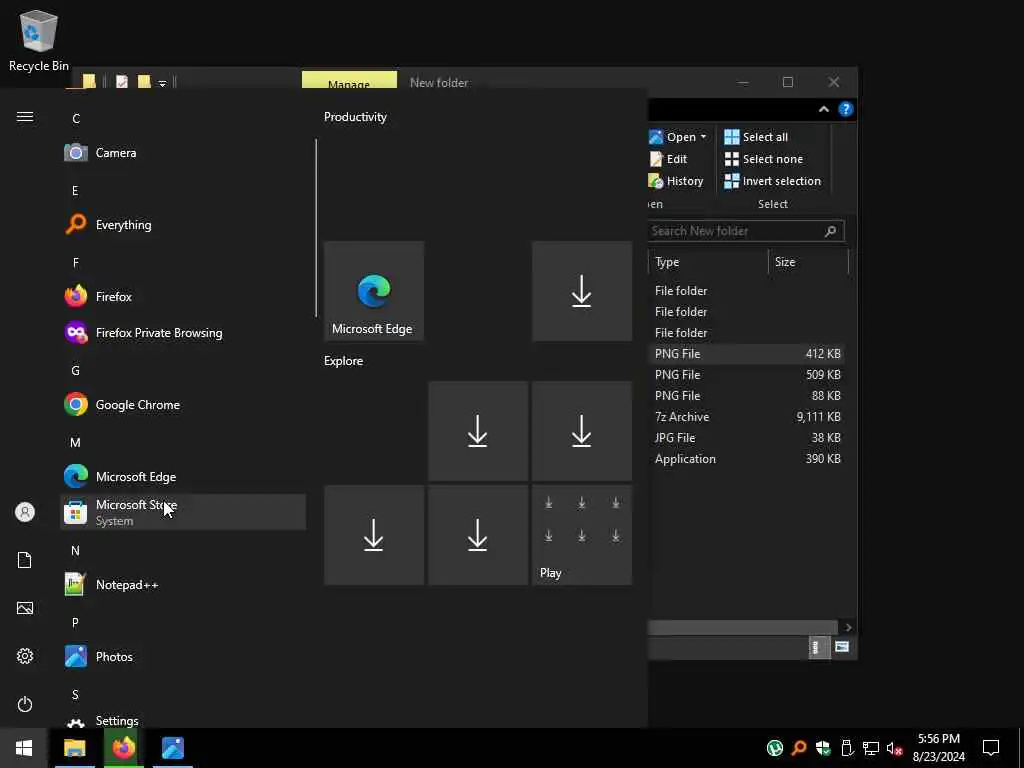Launch Firefox Private Browsing
Image resolution: width=1024 pixels, height=768 pixels.
point(183,333)
